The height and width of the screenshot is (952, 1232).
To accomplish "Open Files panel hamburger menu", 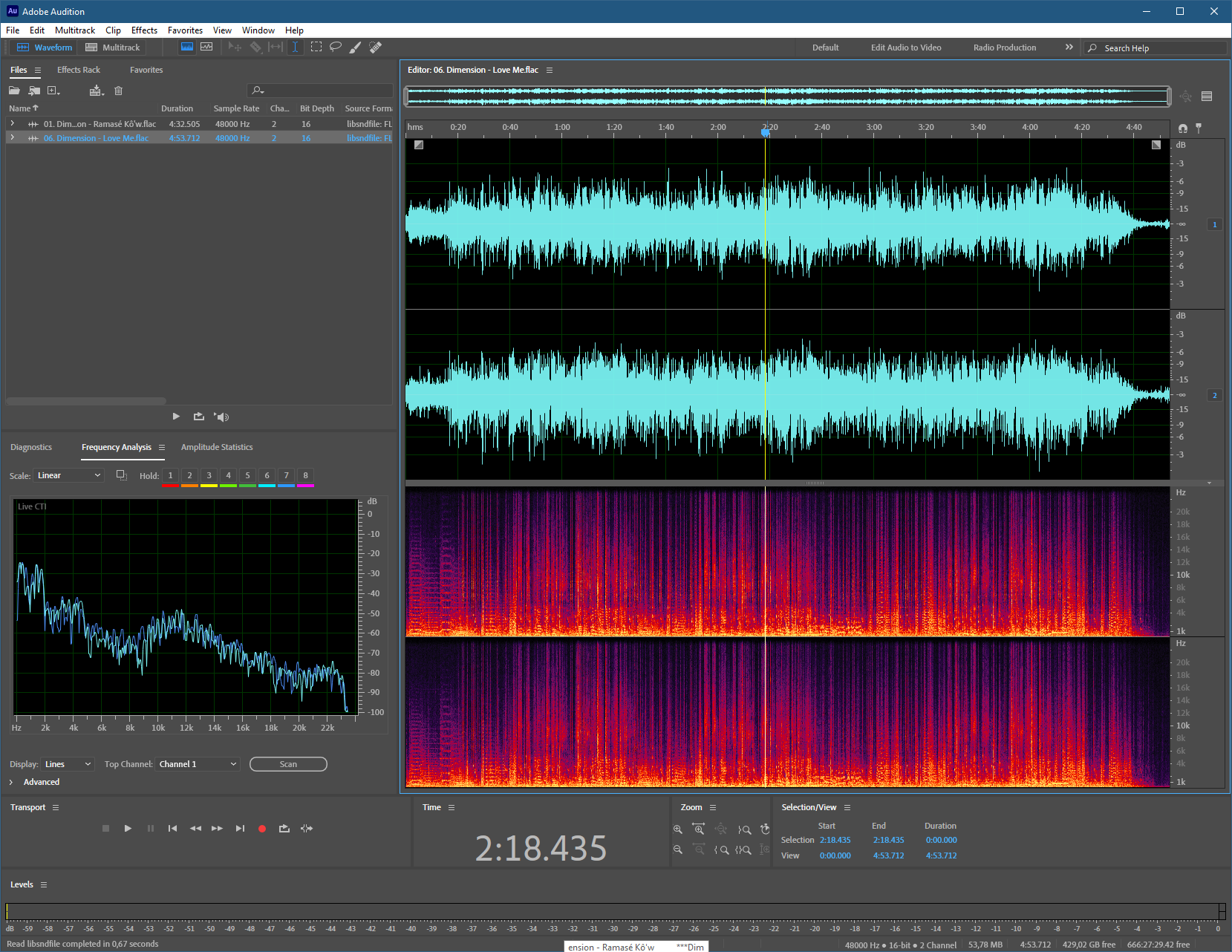I will 37,70.
